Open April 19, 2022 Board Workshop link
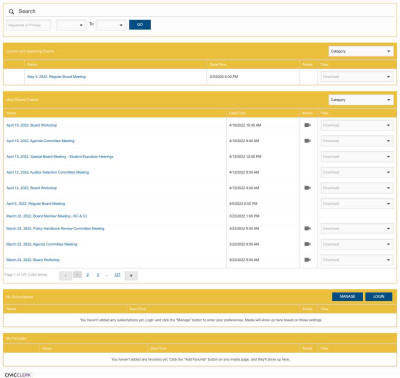This screenshot has width=400, height=378. coord(32,125)
